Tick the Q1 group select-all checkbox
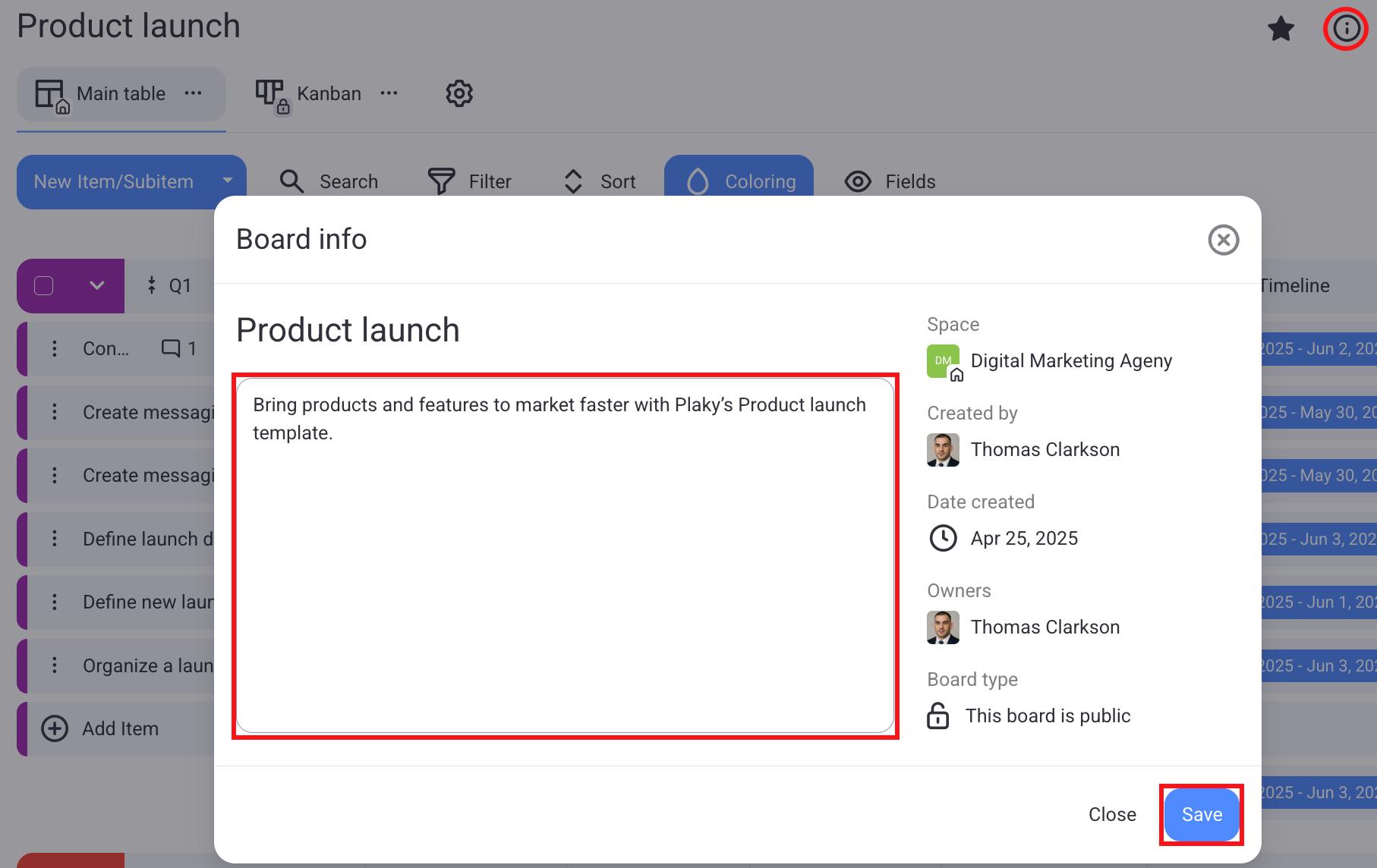This screenshot has height=868, width=1377. 44,286
